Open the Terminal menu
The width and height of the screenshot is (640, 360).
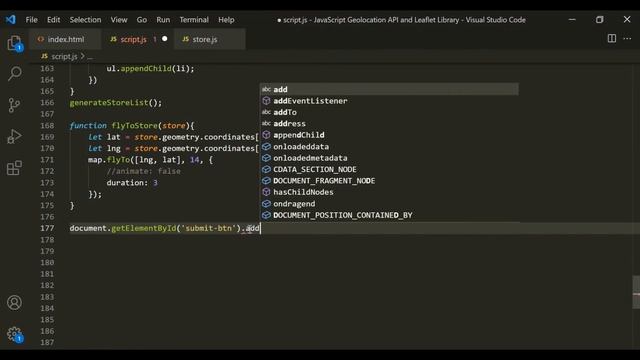[x=194, y=20]
